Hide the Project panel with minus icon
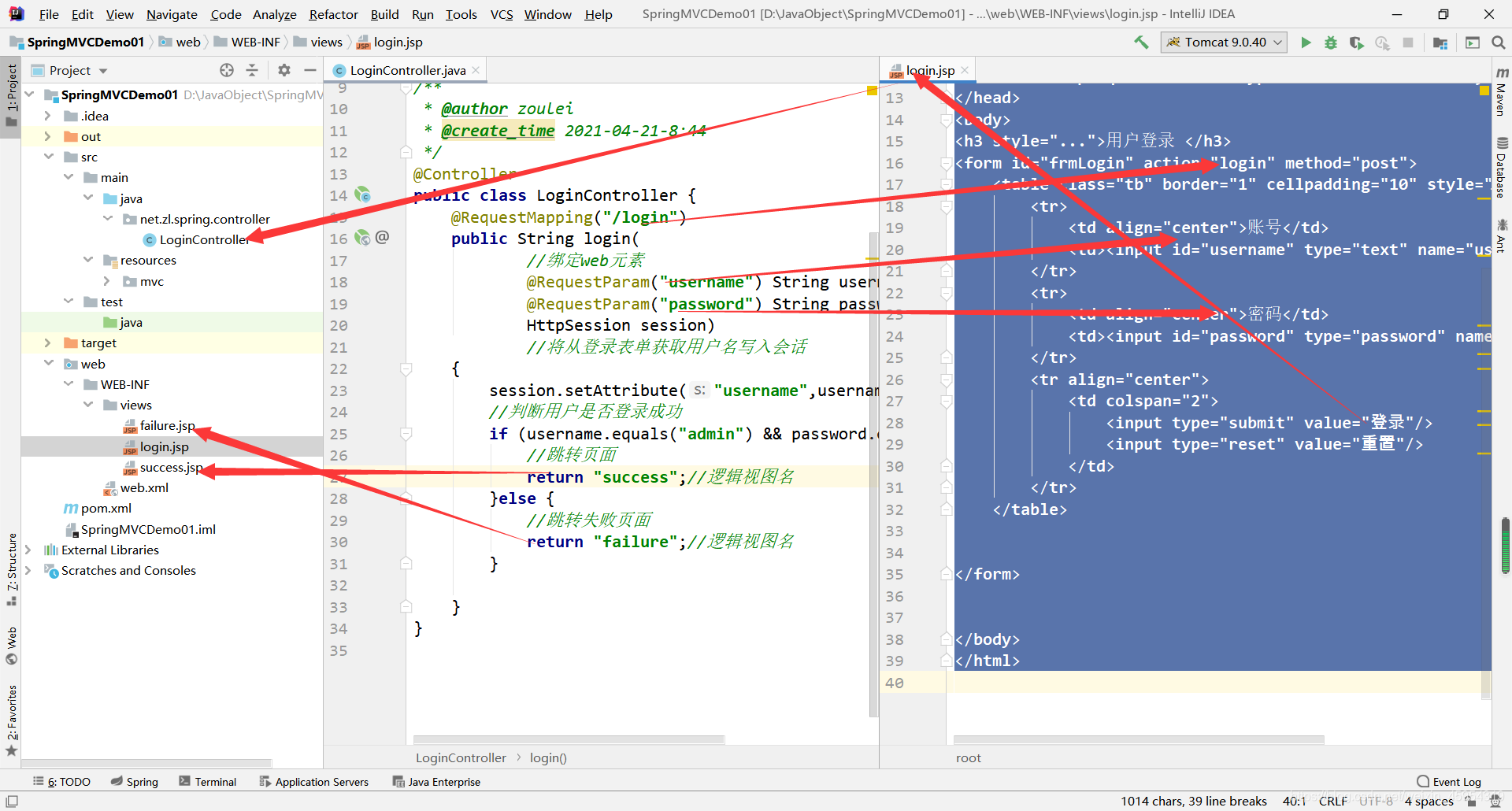The width and height of the screenshot is (1512, 811). pyautogui.click(x=310, y=70)
